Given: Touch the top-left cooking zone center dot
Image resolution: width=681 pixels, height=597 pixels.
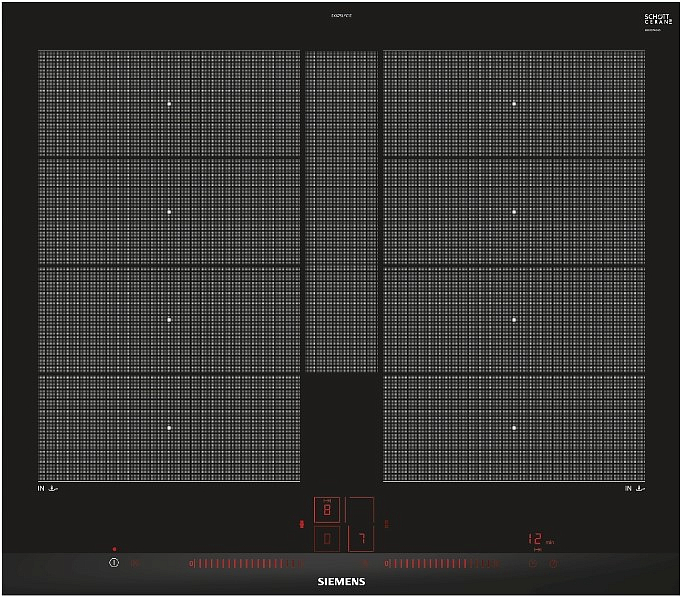Looking at the screenshot, I should pos(169,104).
